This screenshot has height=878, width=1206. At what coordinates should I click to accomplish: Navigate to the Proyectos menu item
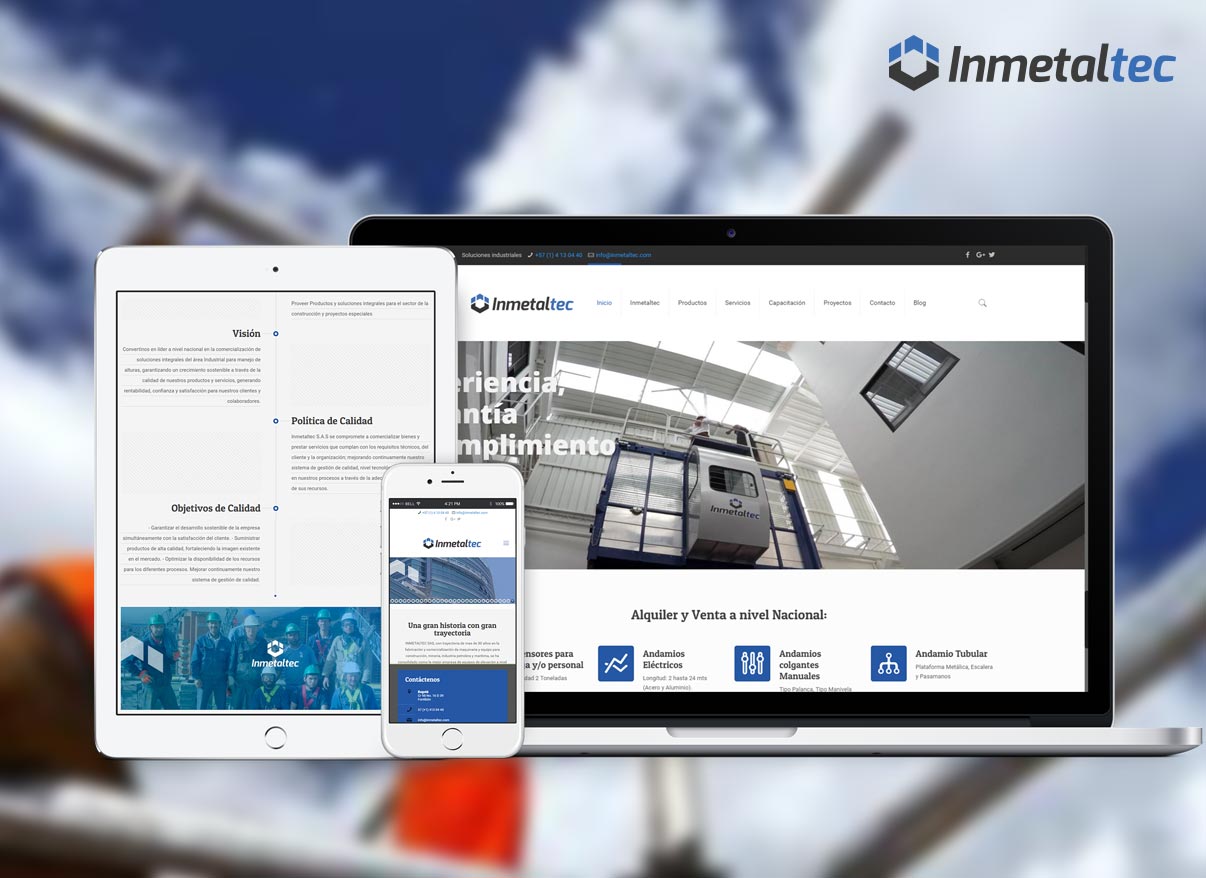[837, 303]
